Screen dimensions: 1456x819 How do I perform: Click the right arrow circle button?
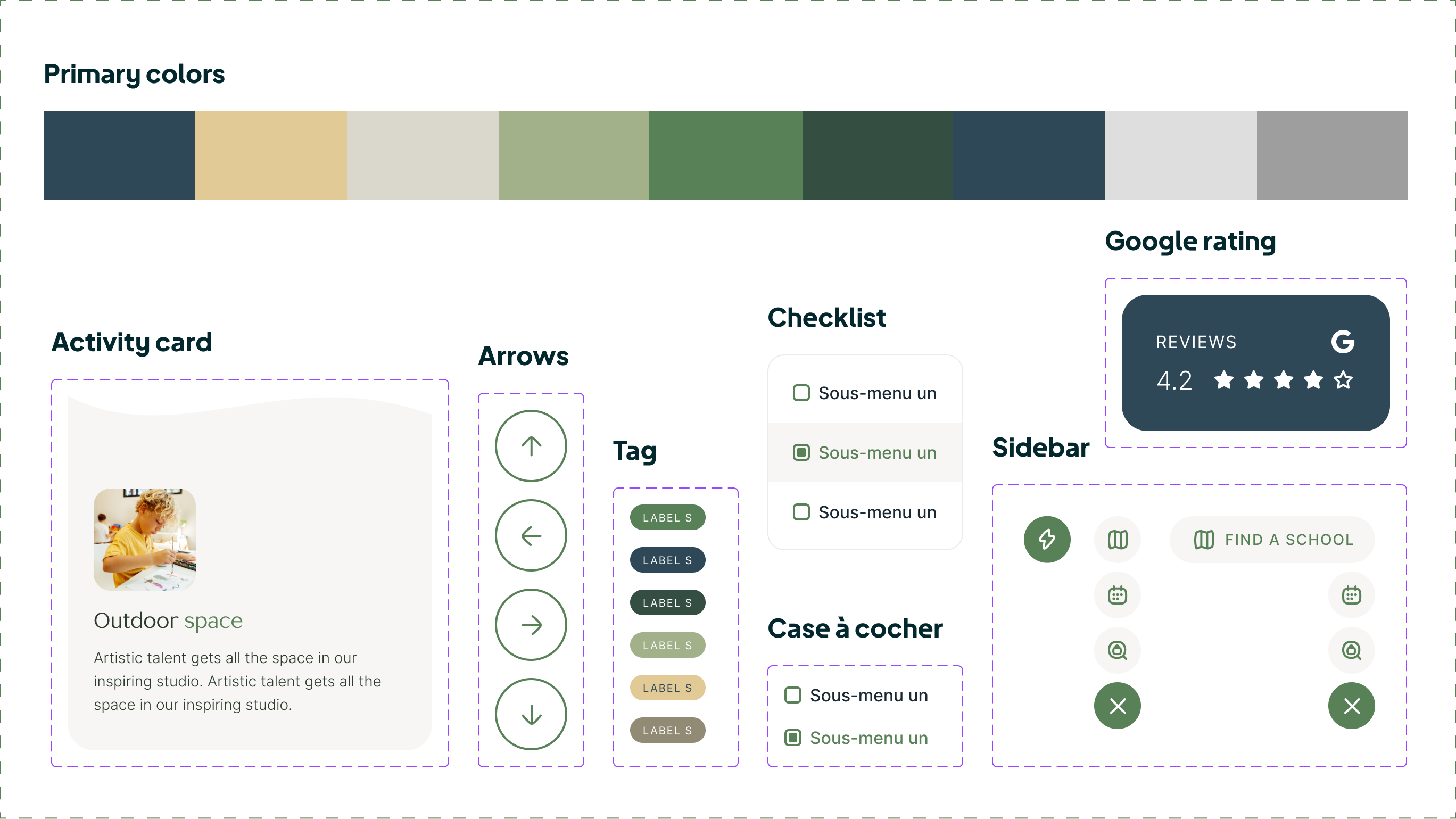(x=531, y=625)
